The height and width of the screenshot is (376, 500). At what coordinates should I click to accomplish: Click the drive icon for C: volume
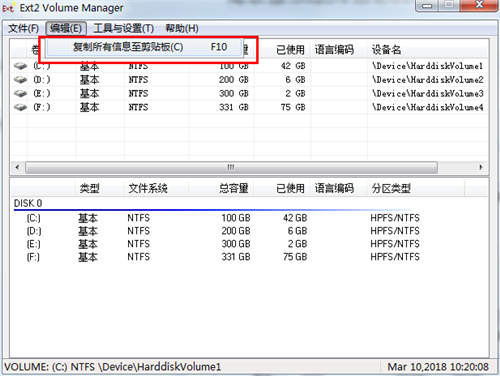pos(20,66)
